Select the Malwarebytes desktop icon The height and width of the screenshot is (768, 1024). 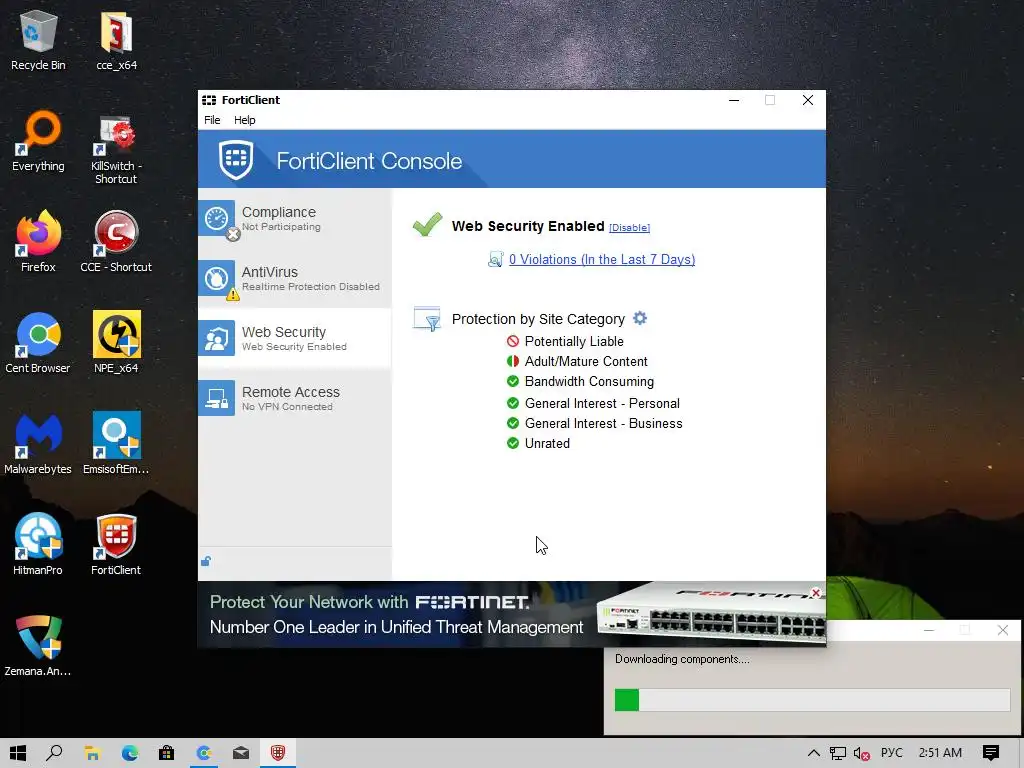coord(38,444)
